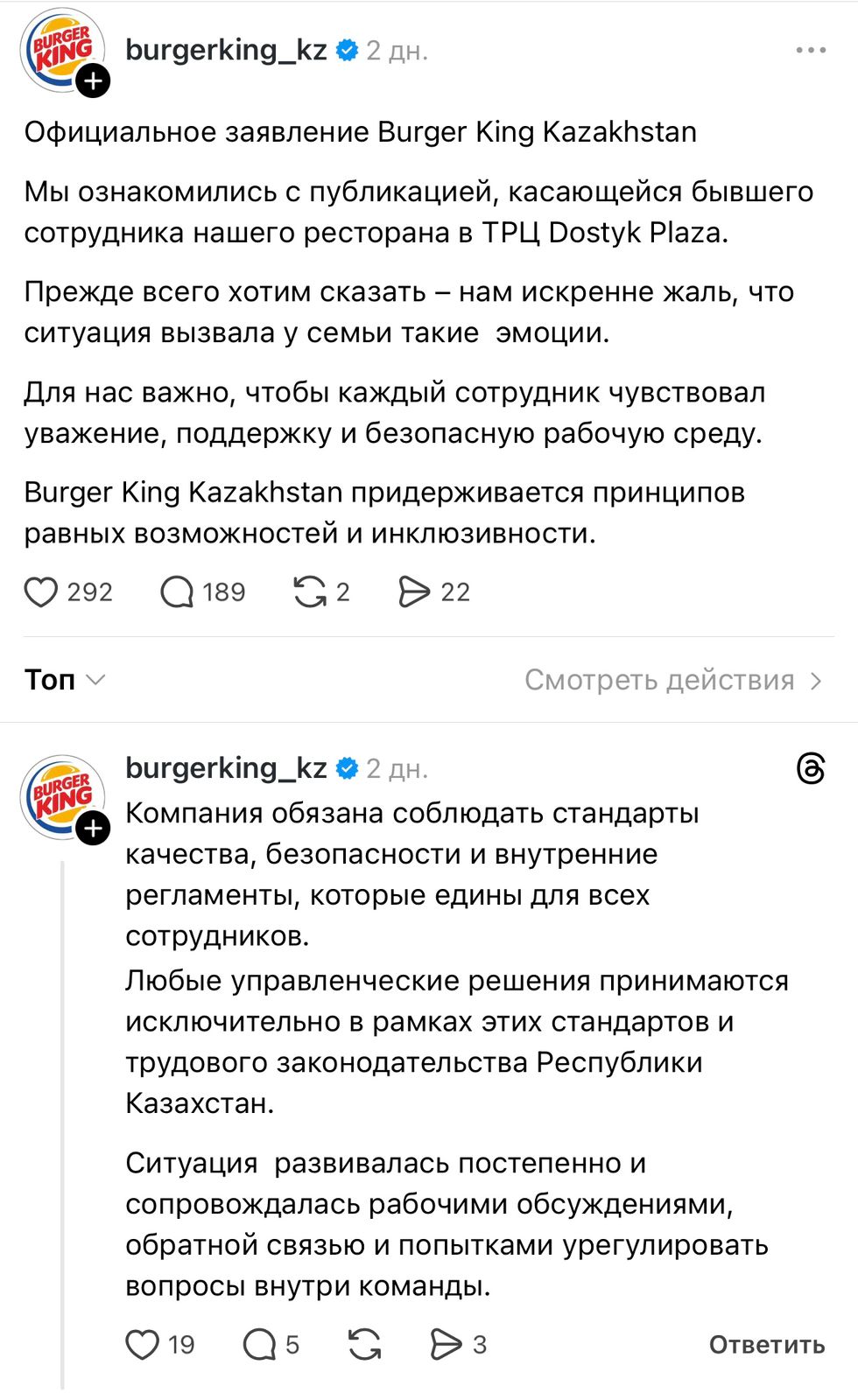Tap the Burger King avatar on reply
This screenshot has height=1400, width=858.
[60, 794]
